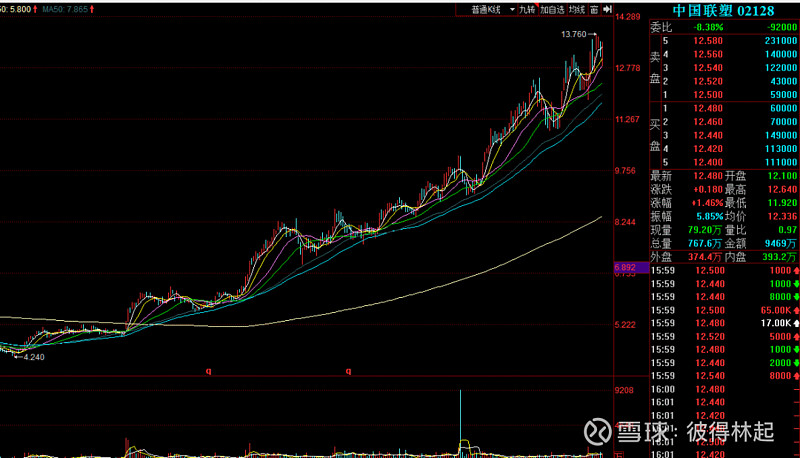
Task: Click the 总量 value 767.6万
Action: (705, 244)
